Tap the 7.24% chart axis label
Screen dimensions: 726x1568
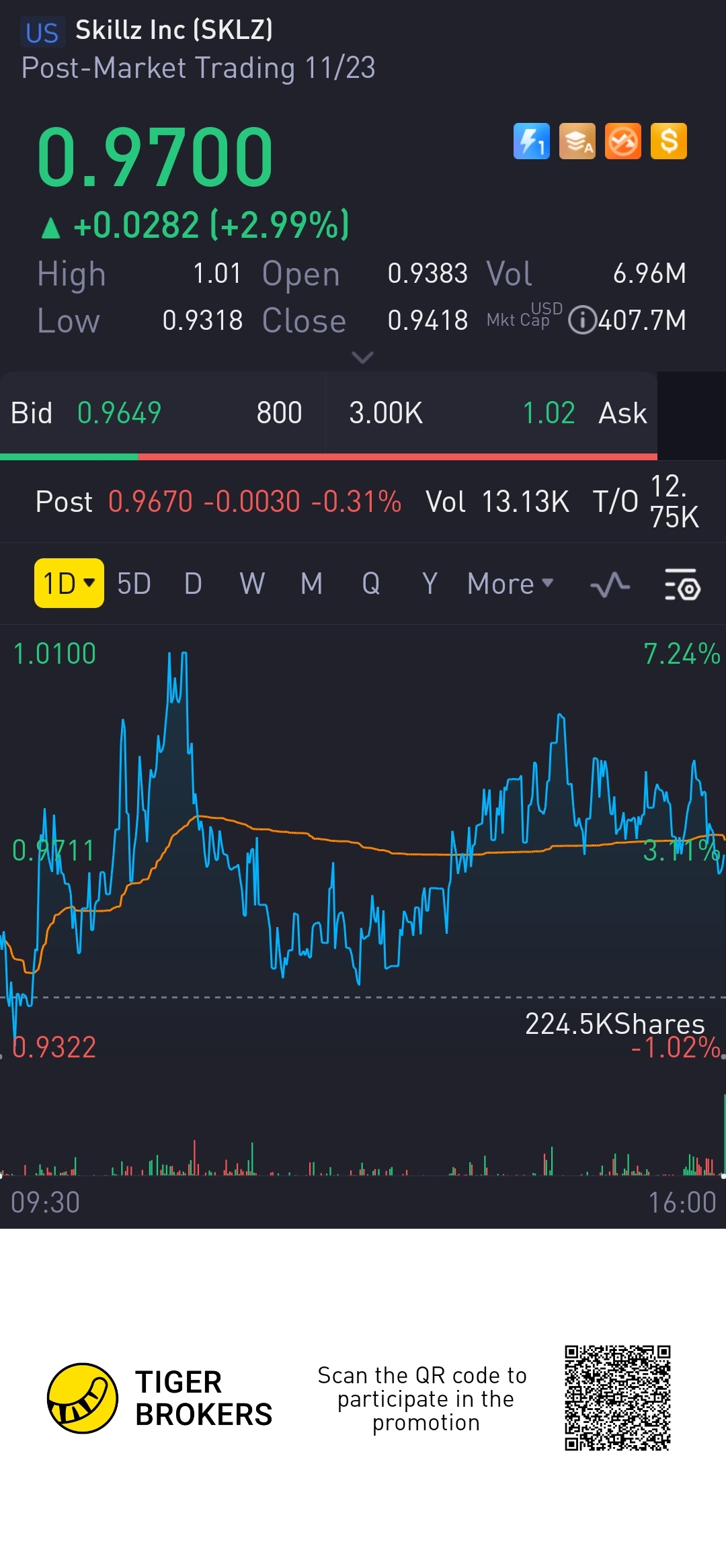[682, 654]
